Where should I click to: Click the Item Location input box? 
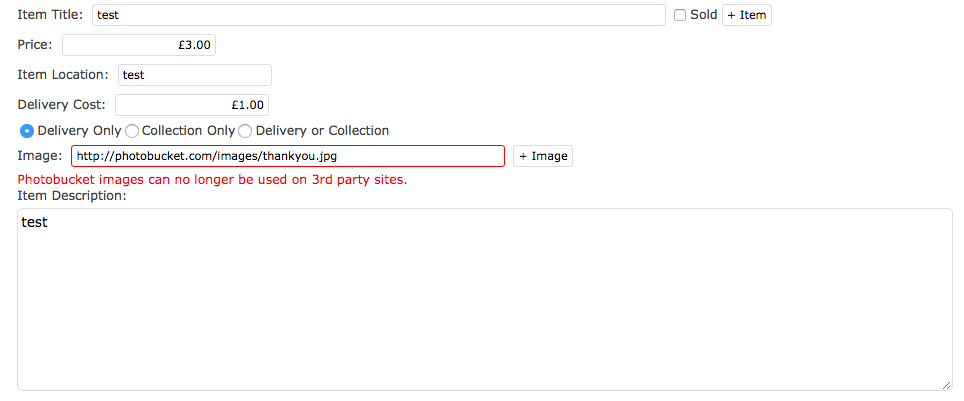tap(195, 75)
